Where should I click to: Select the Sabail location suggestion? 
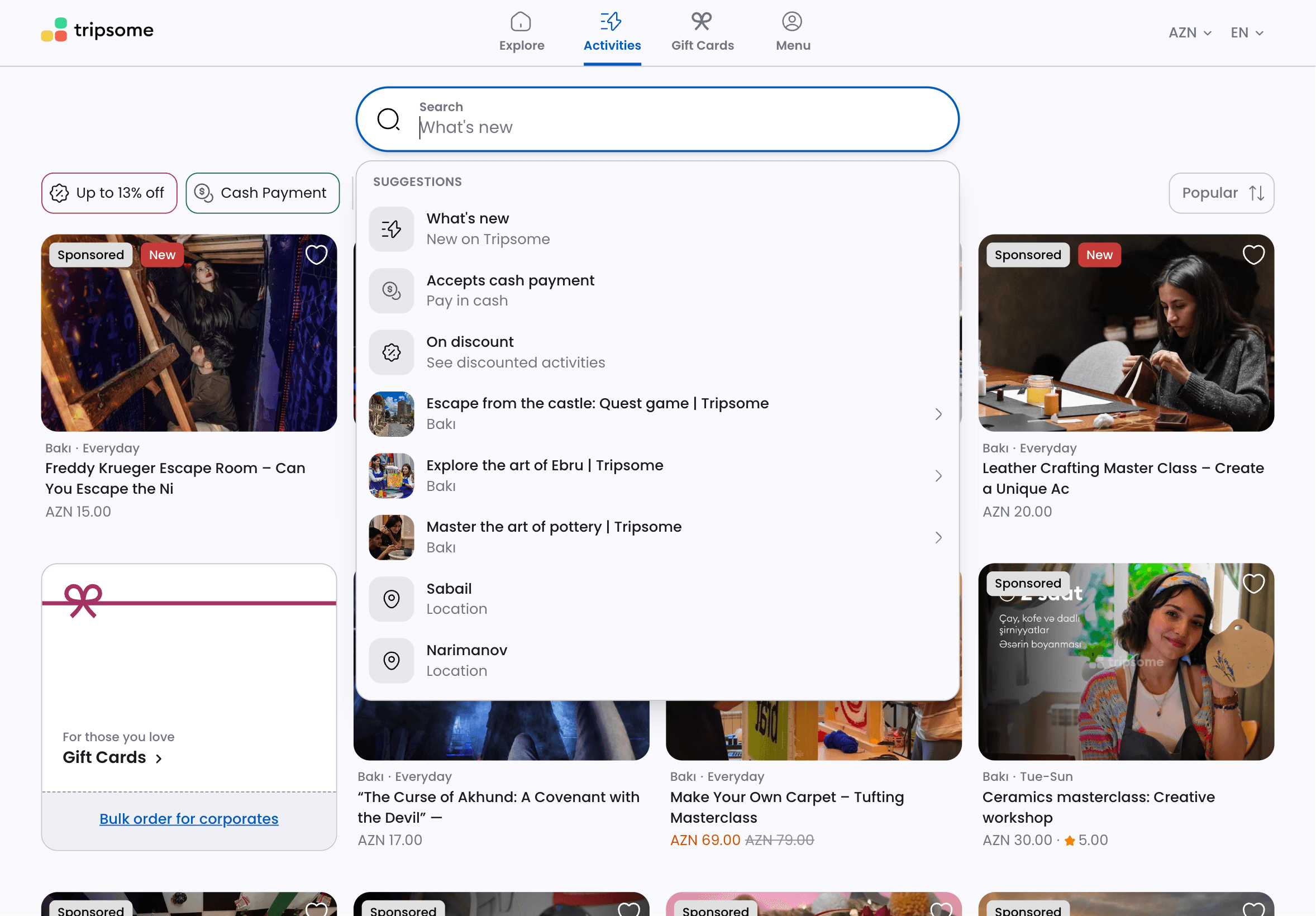point(657,599)
